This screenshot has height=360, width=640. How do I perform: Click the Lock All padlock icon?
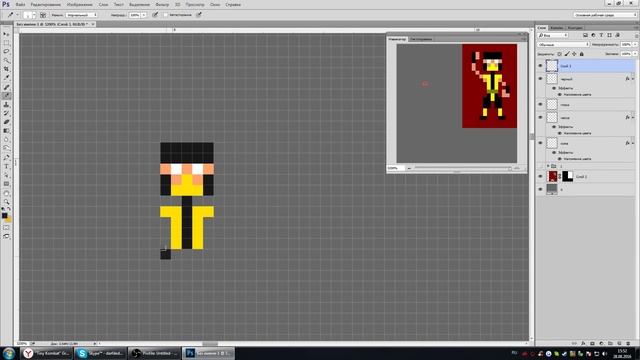[582, 54]
